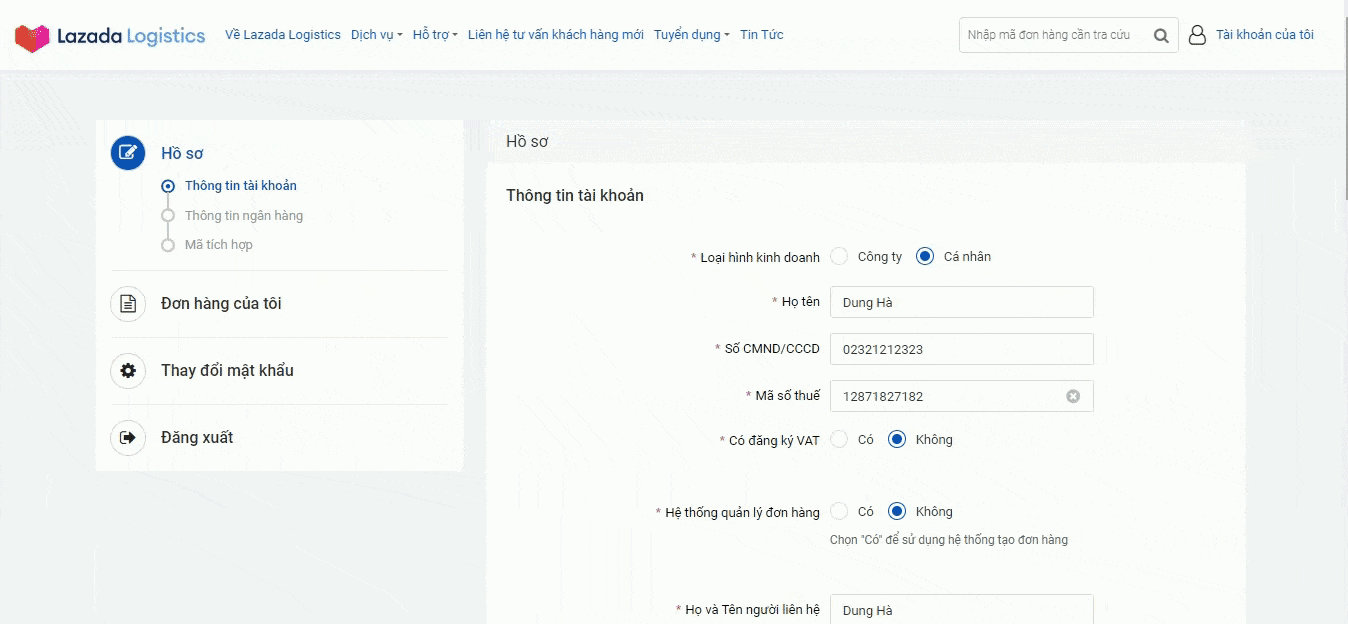Select Cá nhân business type radio

tap(925, 256)
